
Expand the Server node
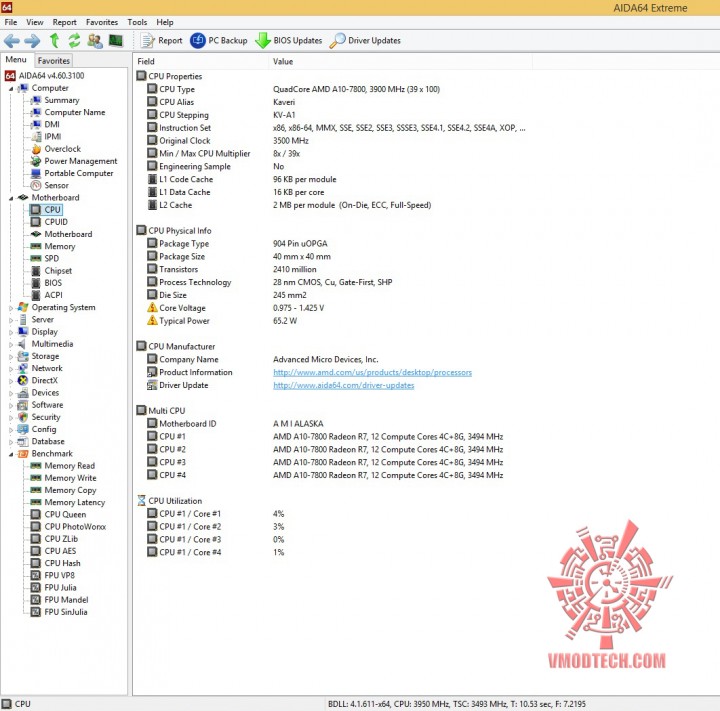pos(11,320)
